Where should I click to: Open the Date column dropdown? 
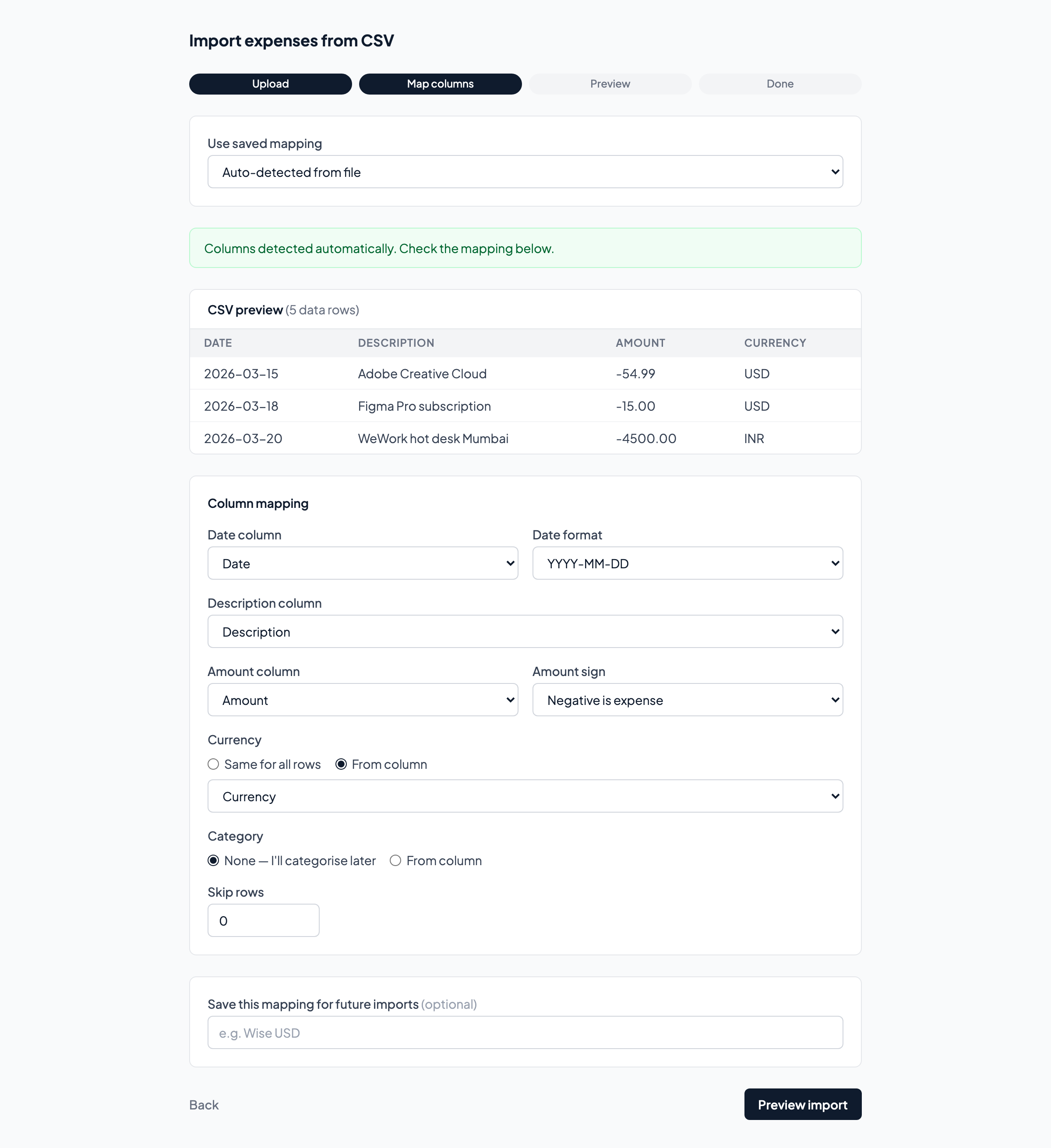tap(362, 563)
